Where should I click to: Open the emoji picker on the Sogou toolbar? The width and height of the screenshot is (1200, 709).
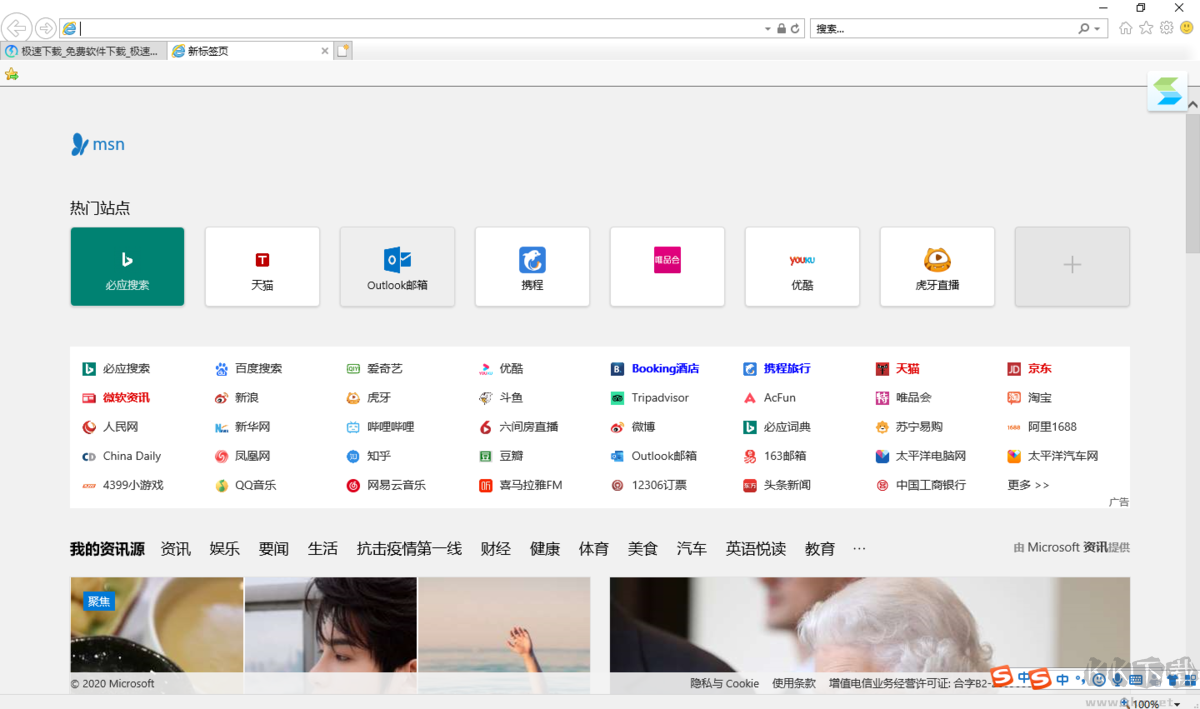[x=1099, y=678]
